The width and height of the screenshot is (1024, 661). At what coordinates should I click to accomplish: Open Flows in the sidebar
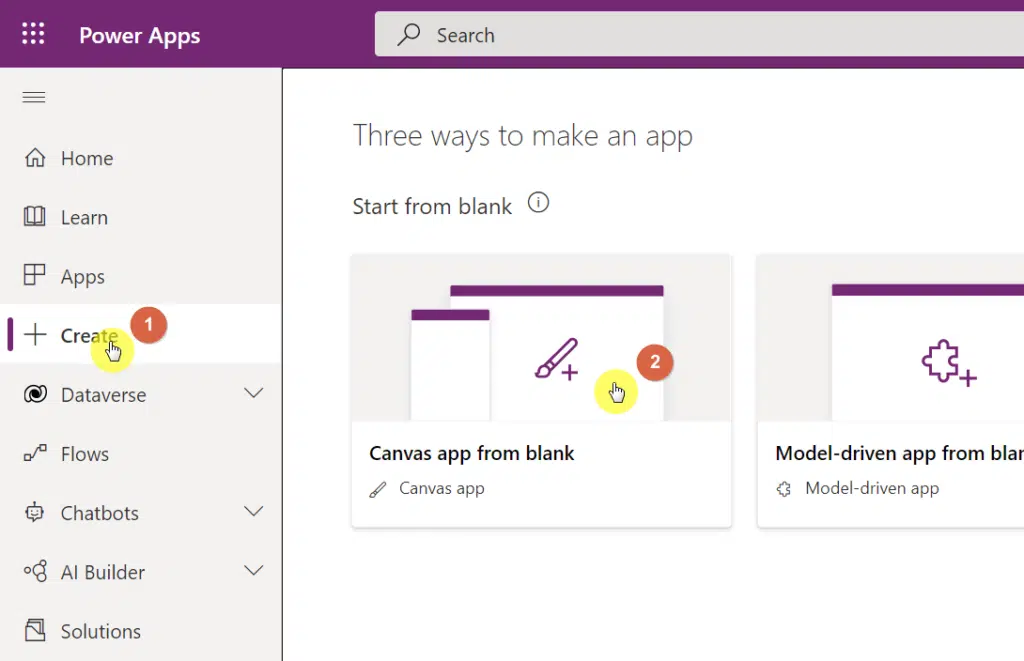[x=141, y=454]
